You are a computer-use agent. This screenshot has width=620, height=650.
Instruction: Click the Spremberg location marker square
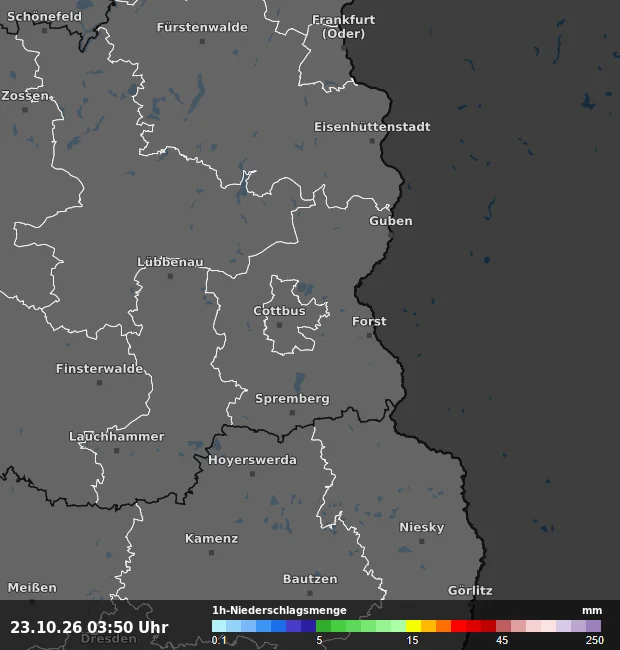[x=292, y=412]
